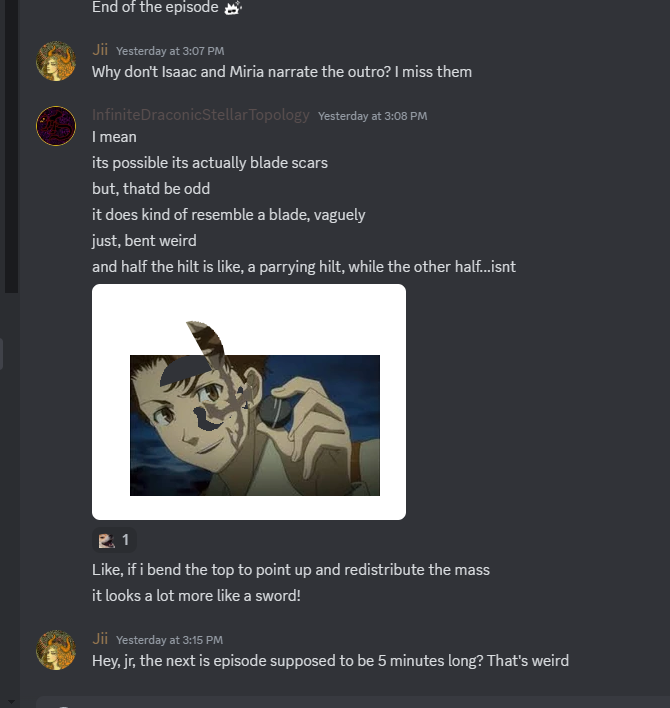Select message about next episode 5 minutes long

coord(330,661)
